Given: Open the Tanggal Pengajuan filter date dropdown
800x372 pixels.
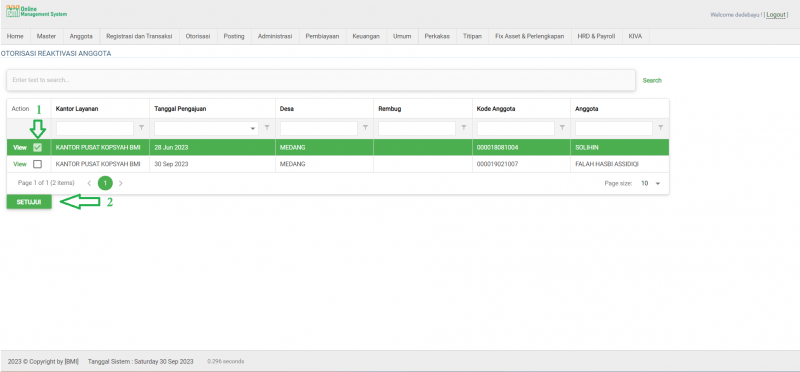Looking at the screenshot, I should click(x=253, y=129).
